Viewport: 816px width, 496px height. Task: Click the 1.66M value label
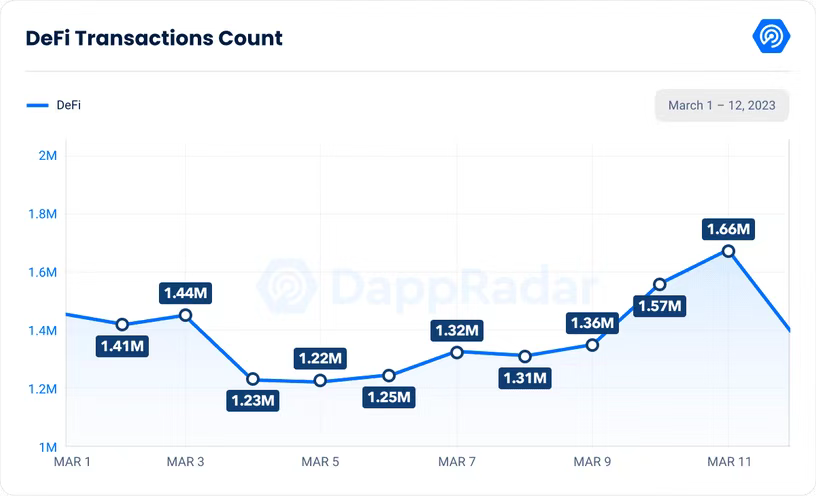pyautogui.click(x=728, y=229)
